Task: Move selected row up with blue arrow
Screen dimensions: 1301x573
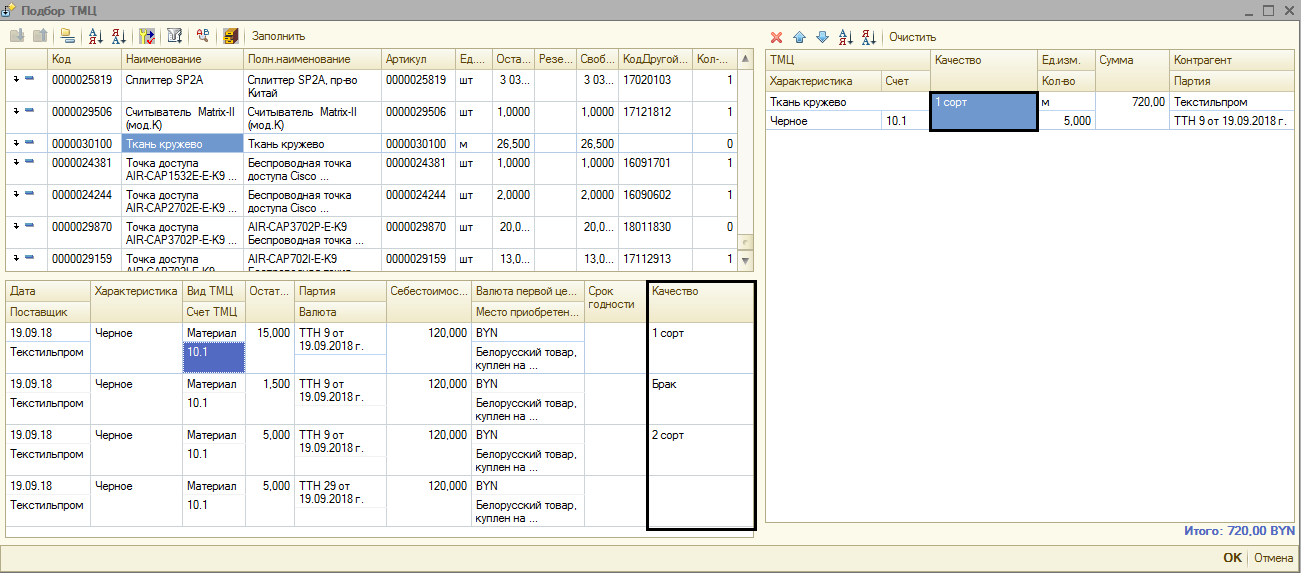Action: [x=799, y=37]
